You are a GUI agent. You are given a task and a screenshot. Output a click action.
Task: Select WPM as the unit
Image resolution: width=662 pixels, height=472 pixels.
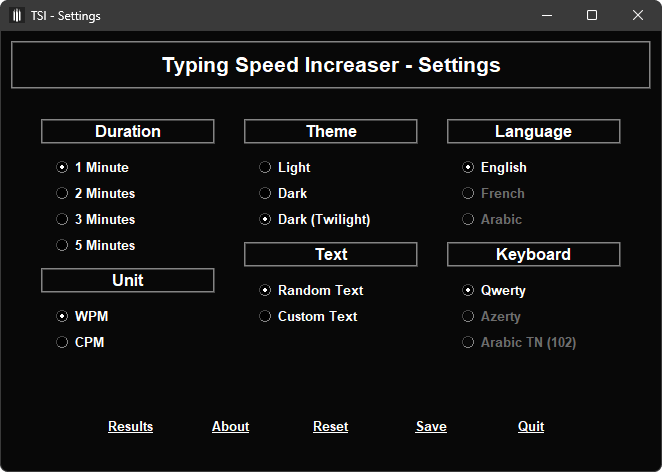pyautogui.click(x=63, y=317)
